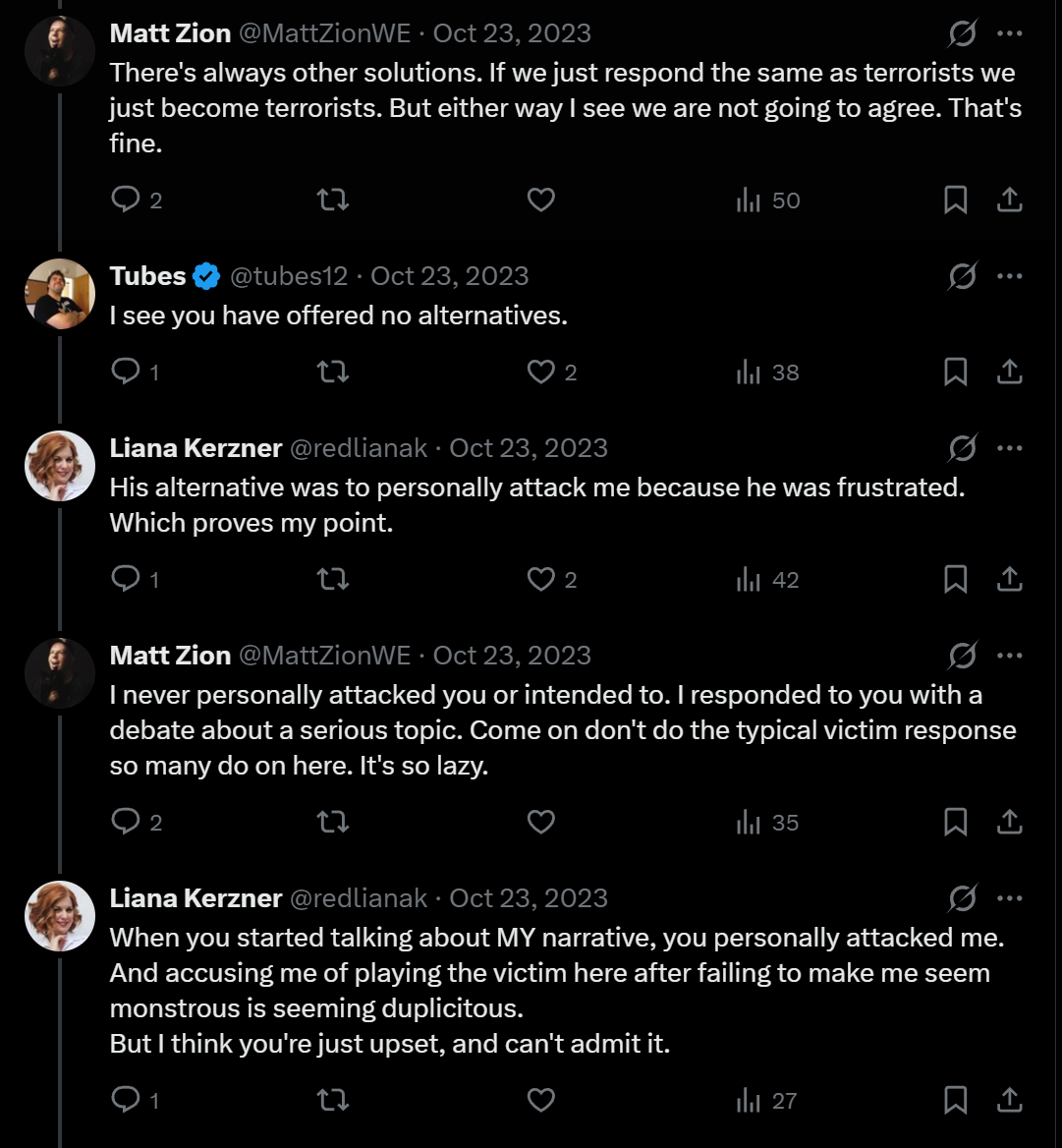Open more options on Tubes' tweet
Screen dimensions: 1062x1148
click(1009, 276)
